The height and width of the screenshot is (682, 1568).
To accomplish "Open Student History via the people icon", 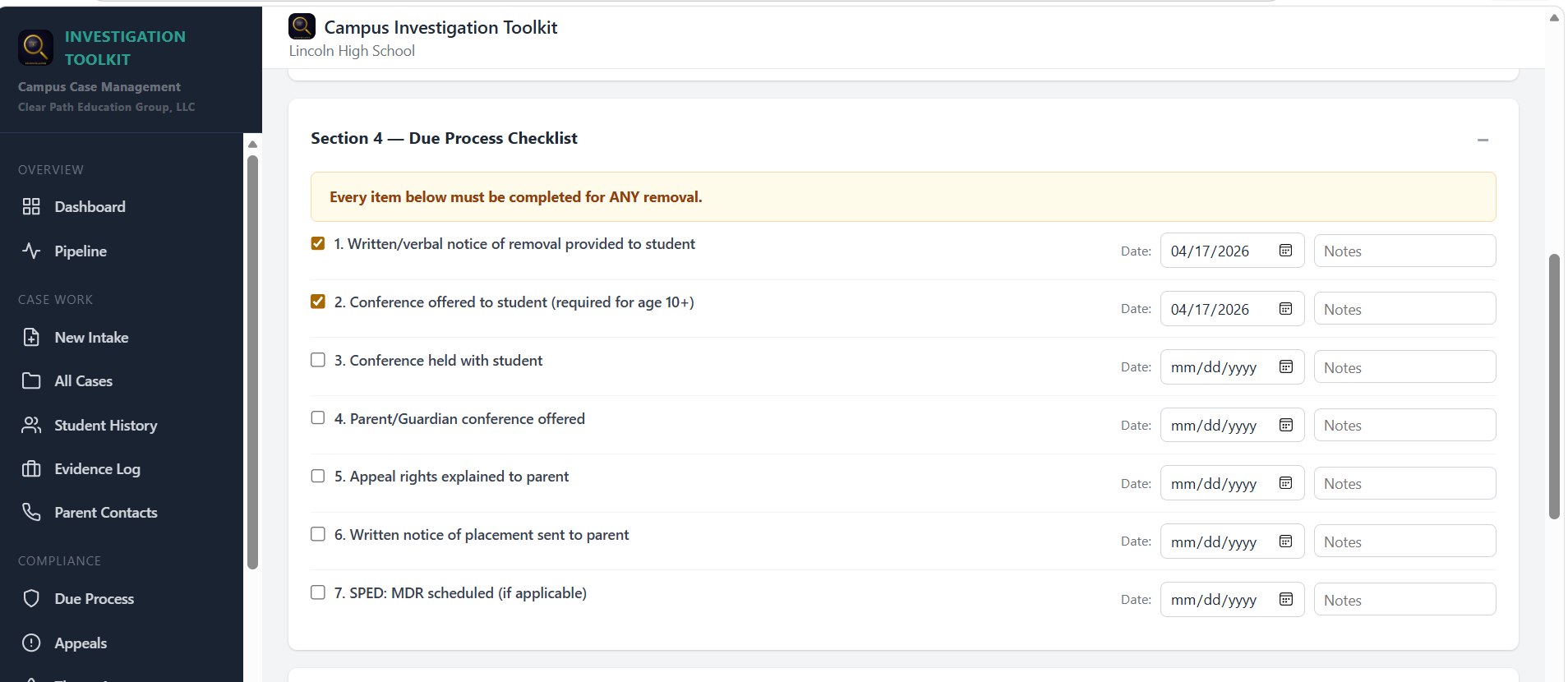I will point(31,425).
